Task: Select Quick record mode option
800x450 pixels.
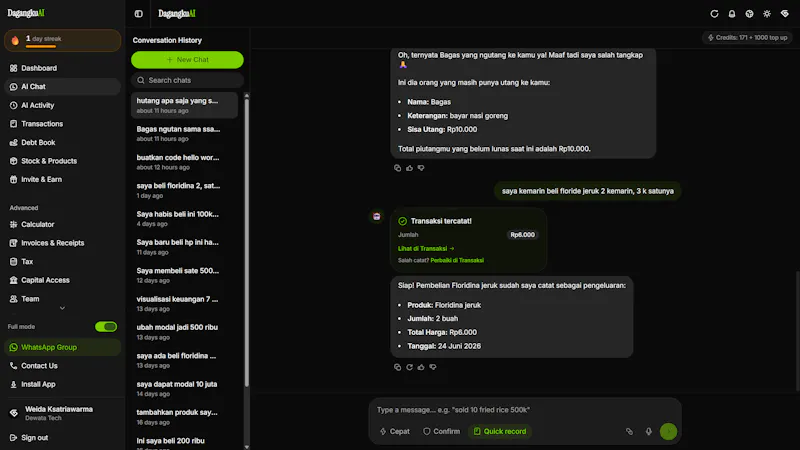Action: 500,432
